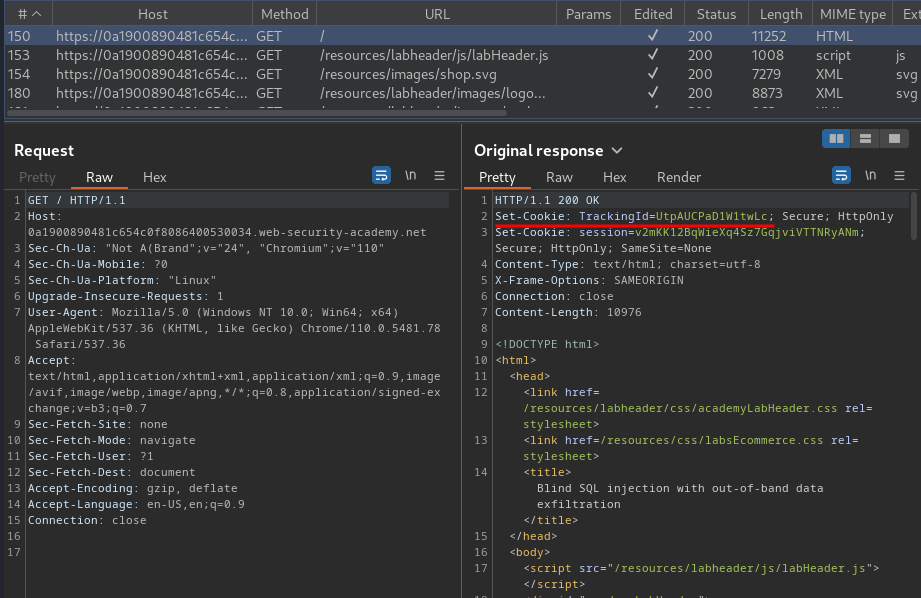The width and height of the screenshot is (921, 598).
Task: Click the HTTP/1.1 200 OK status line
Action: tap(547, 200)
